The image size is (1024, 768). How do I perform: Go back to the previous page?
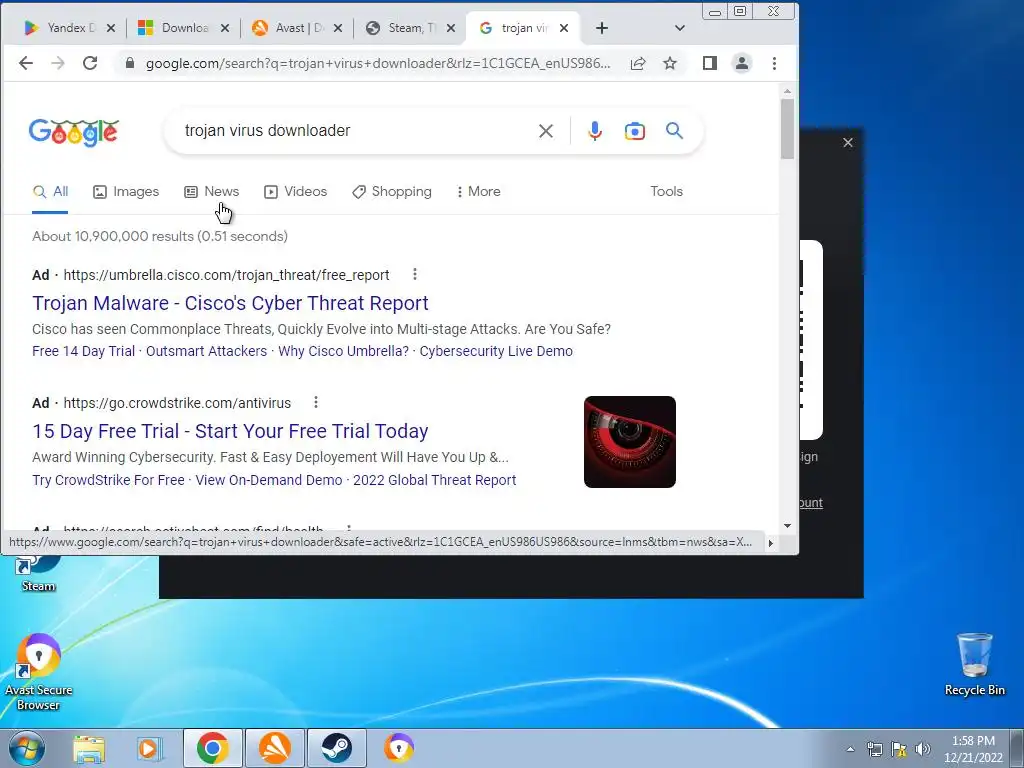pyautogui.click(x=25, y=63)
